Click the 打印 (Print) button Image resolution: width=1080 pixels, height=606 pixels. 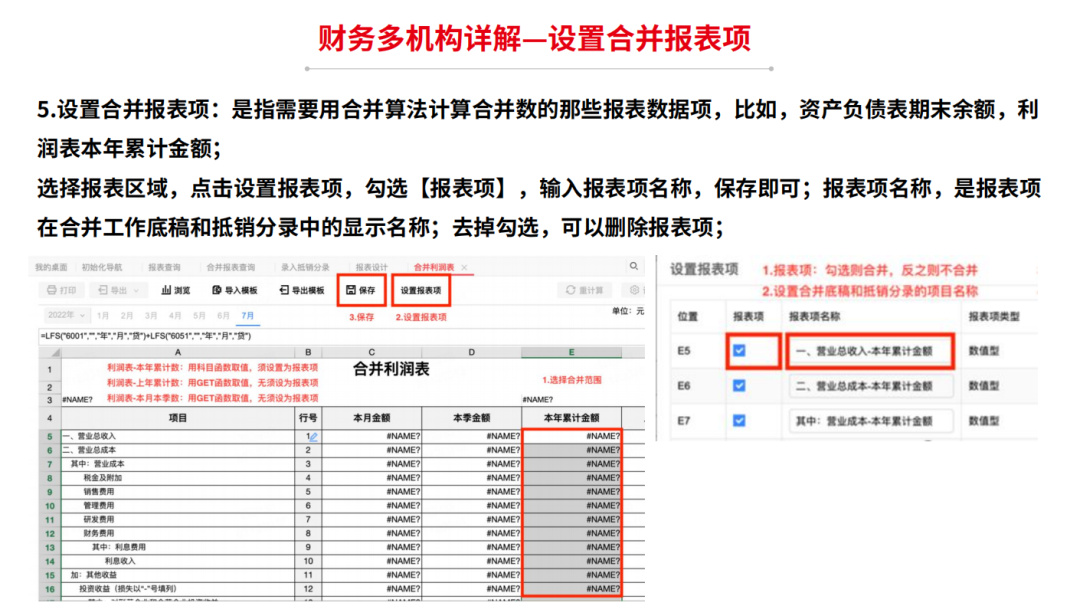61,290
